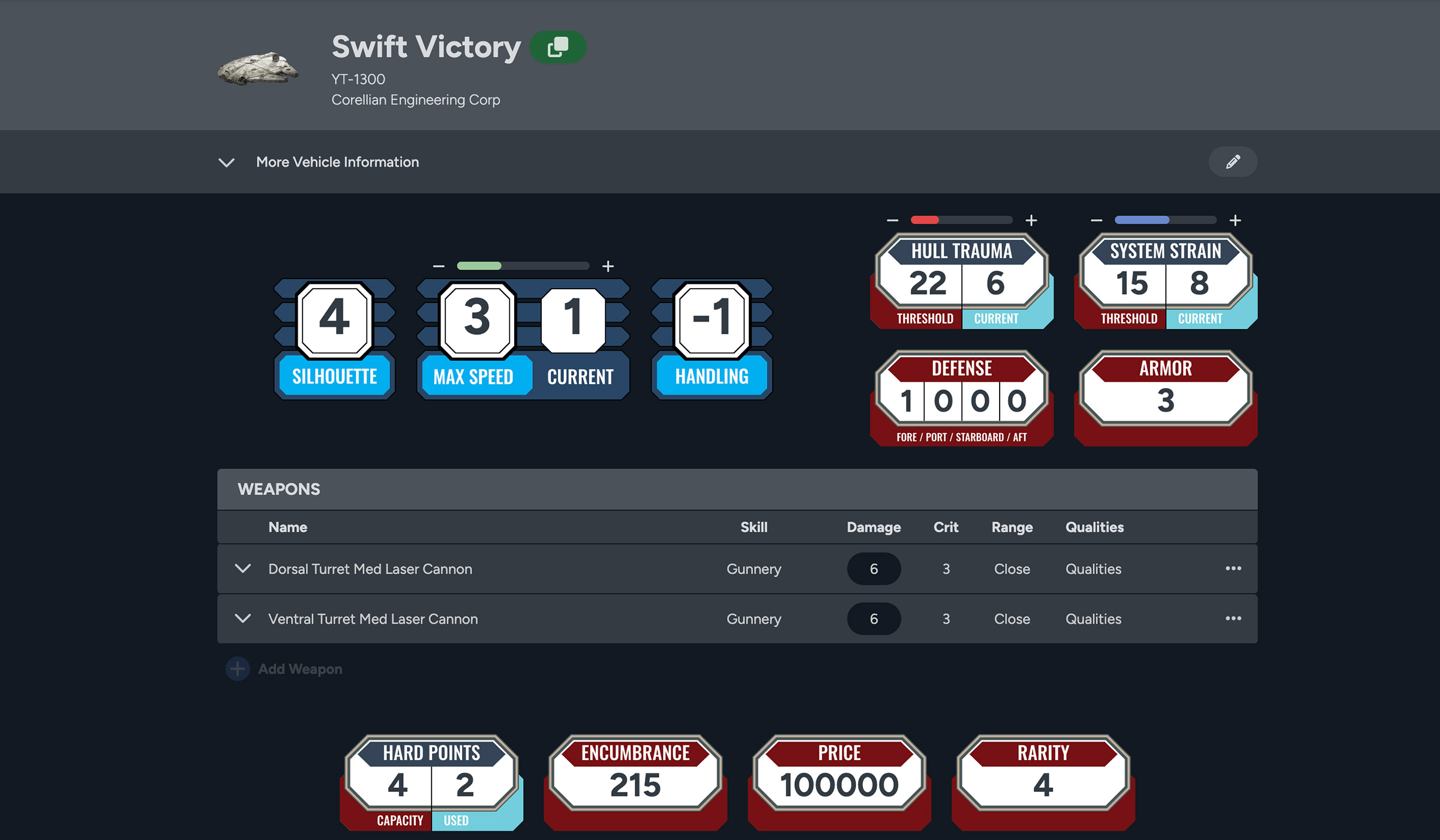The width and height of the screenshot is (1440, 840).
Task: Click Qualities for Ventral Turret weapon
Action: pyautogui.click(x=1093, y=619)
